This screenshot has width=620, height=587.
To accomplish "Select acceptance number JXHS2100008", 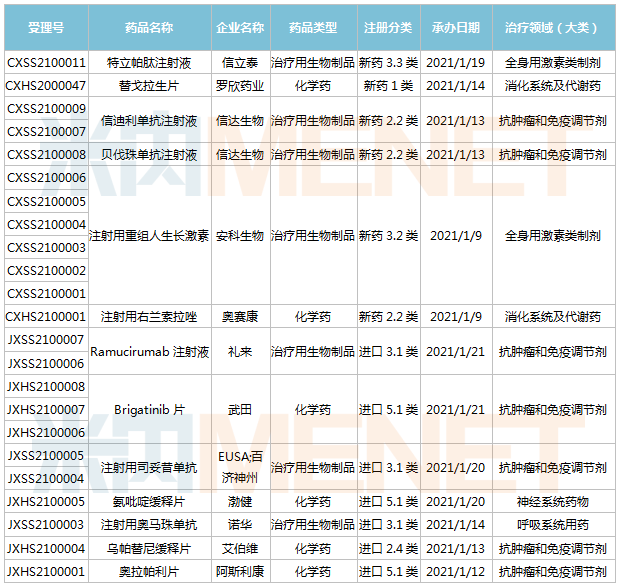I will pos(46,387).
